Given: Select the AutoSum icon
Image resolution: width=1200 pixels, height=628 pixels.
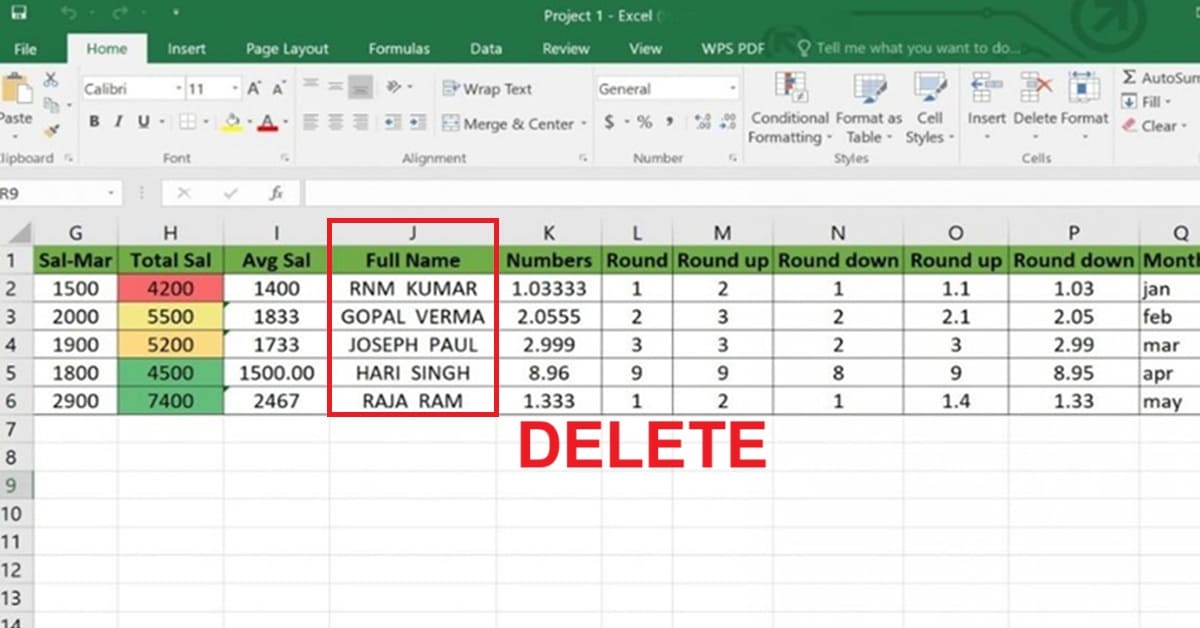Looking at the screenshot, I should (1130, 77).
